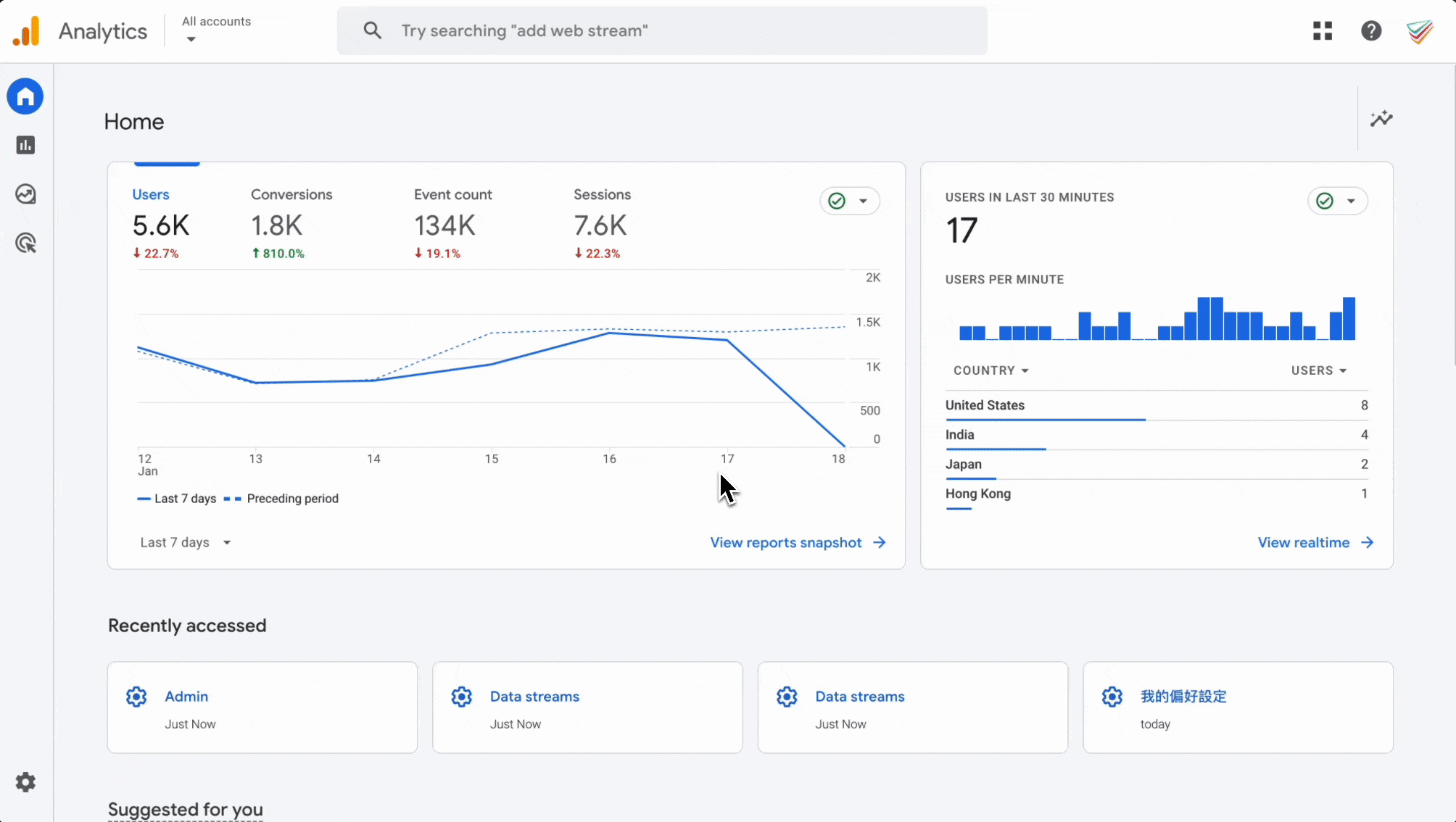The image size is (1456, 822).
Task: Click the United States country row
Action: pyautogui.click(x=1157, y=406)
